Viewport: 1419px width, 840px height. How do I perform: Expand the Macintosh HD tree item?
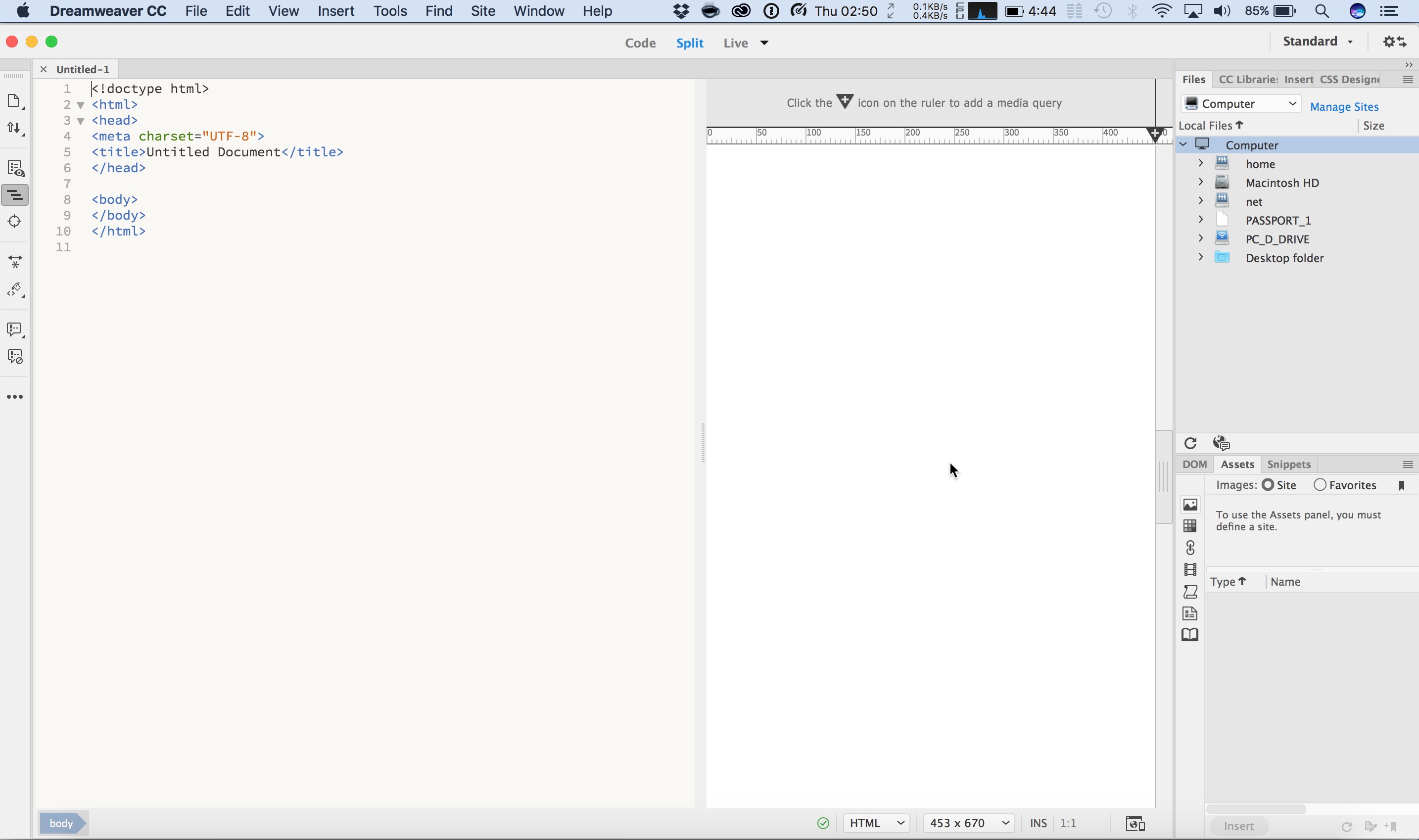click(x=1200, y=182)
